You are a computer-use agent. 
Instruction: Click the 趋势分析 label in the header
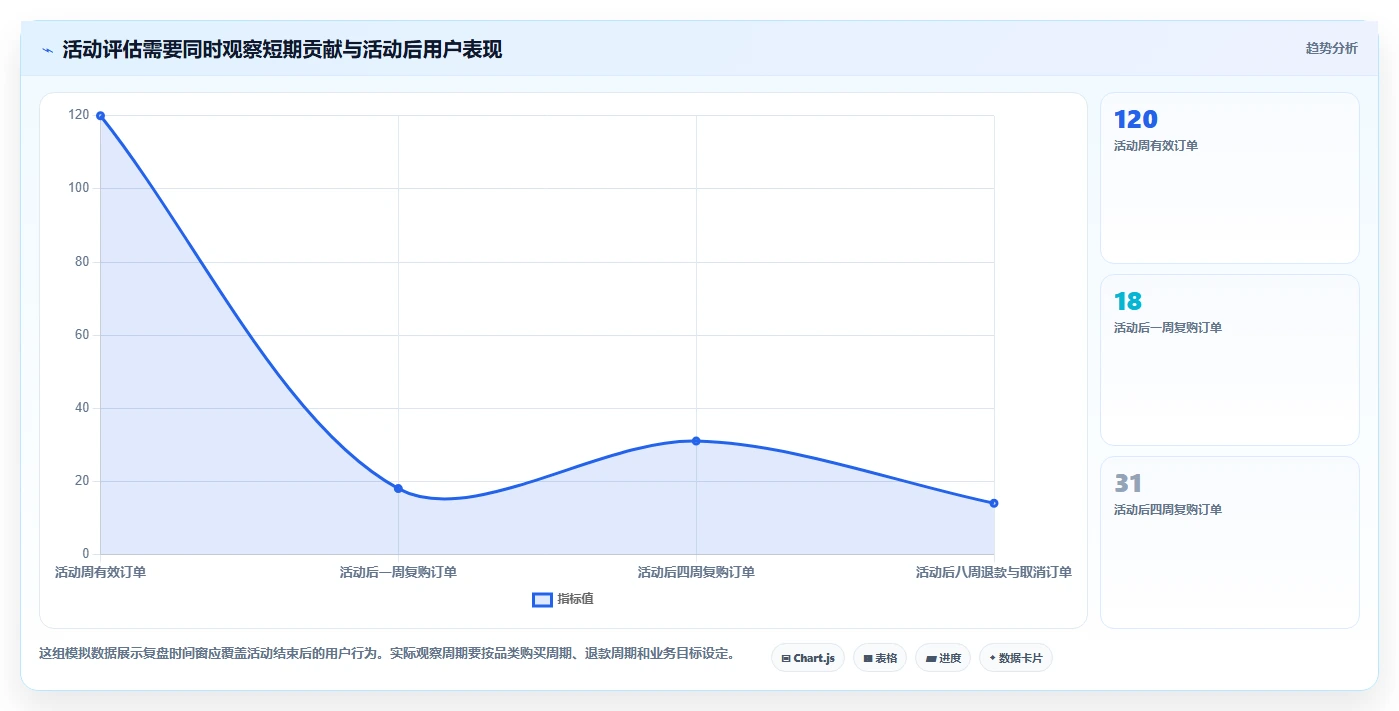click(x=1331, y=48)
